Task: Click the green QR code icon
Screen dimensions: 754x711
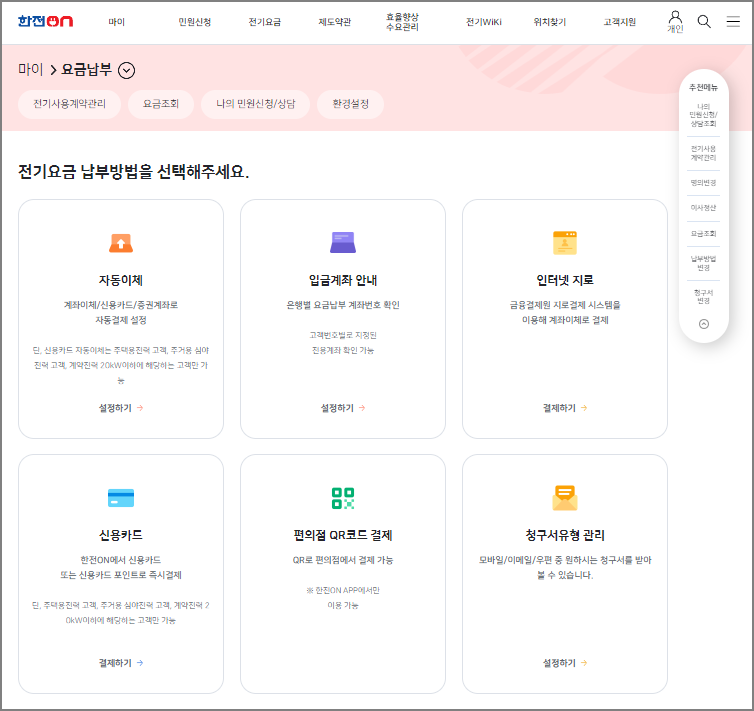Action: [x=343, y=498]
